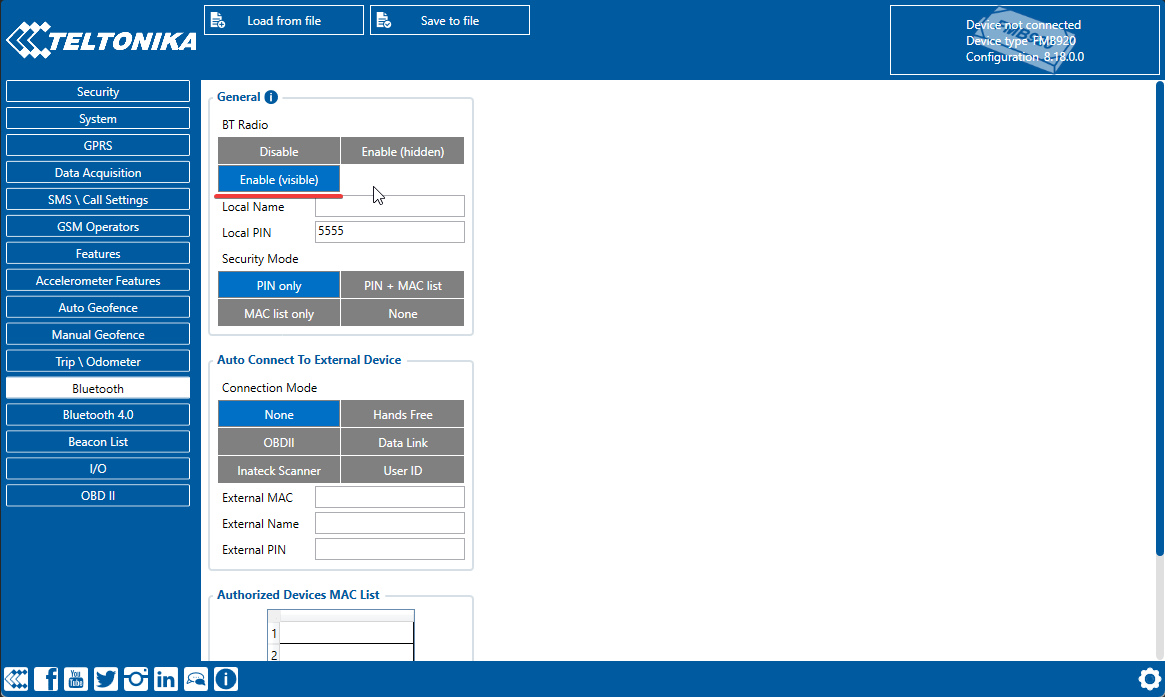1165x697 pixels.
Task: Select Hands Free connection mode
Action: pyautogui.click(x=403, y=414)
